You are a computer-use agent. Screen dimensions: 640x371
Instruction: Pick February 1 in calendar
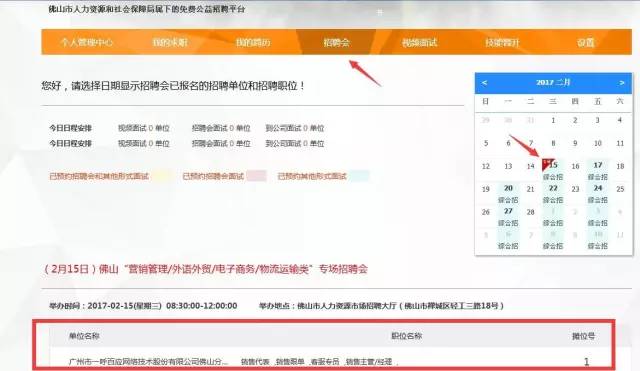click(x=553, y=120)
